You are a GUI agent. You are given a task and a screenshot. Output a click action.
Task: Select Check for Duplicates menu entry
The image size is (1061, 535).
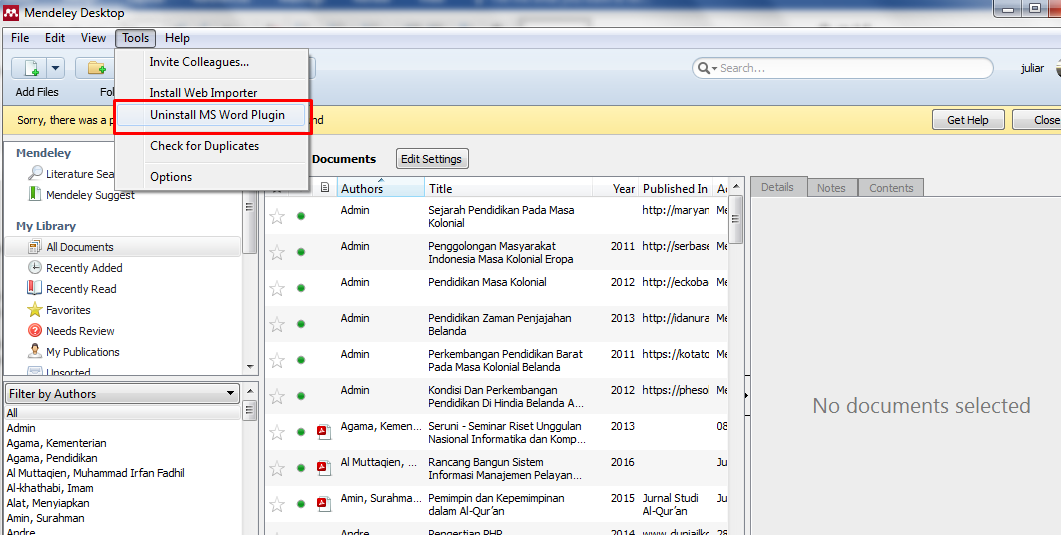coord(212,145)
